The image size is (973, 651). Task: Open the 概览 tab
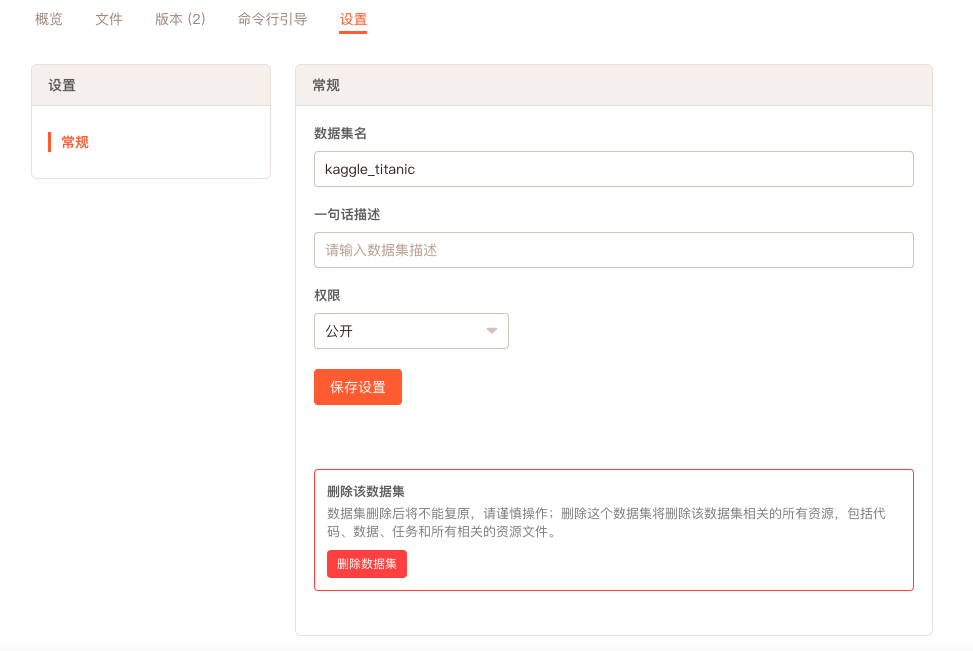[x=49, y=19]
